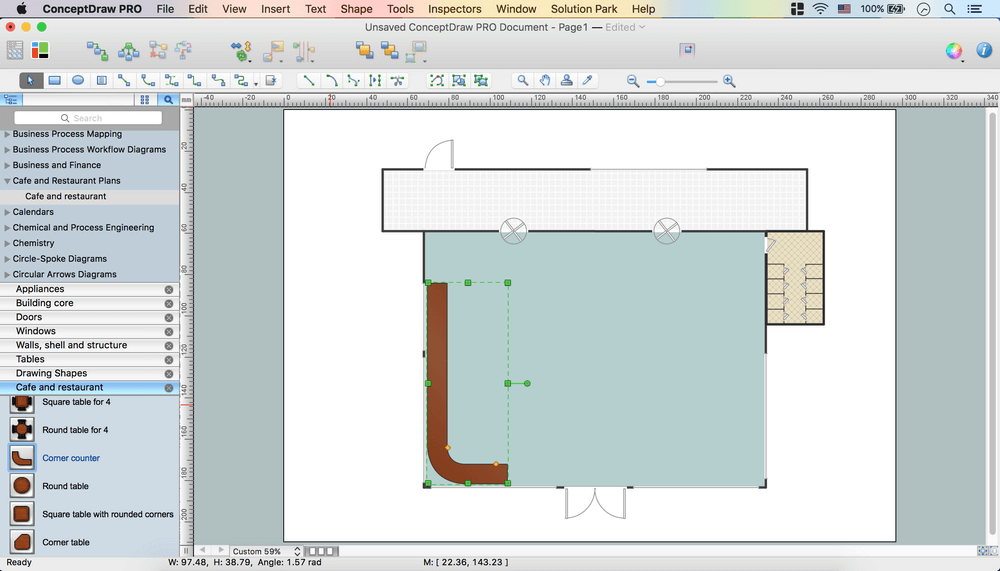Screen dimensions: 1000x571
Task: Open the Walls, shell and structure library
Action: coord(71,345)
